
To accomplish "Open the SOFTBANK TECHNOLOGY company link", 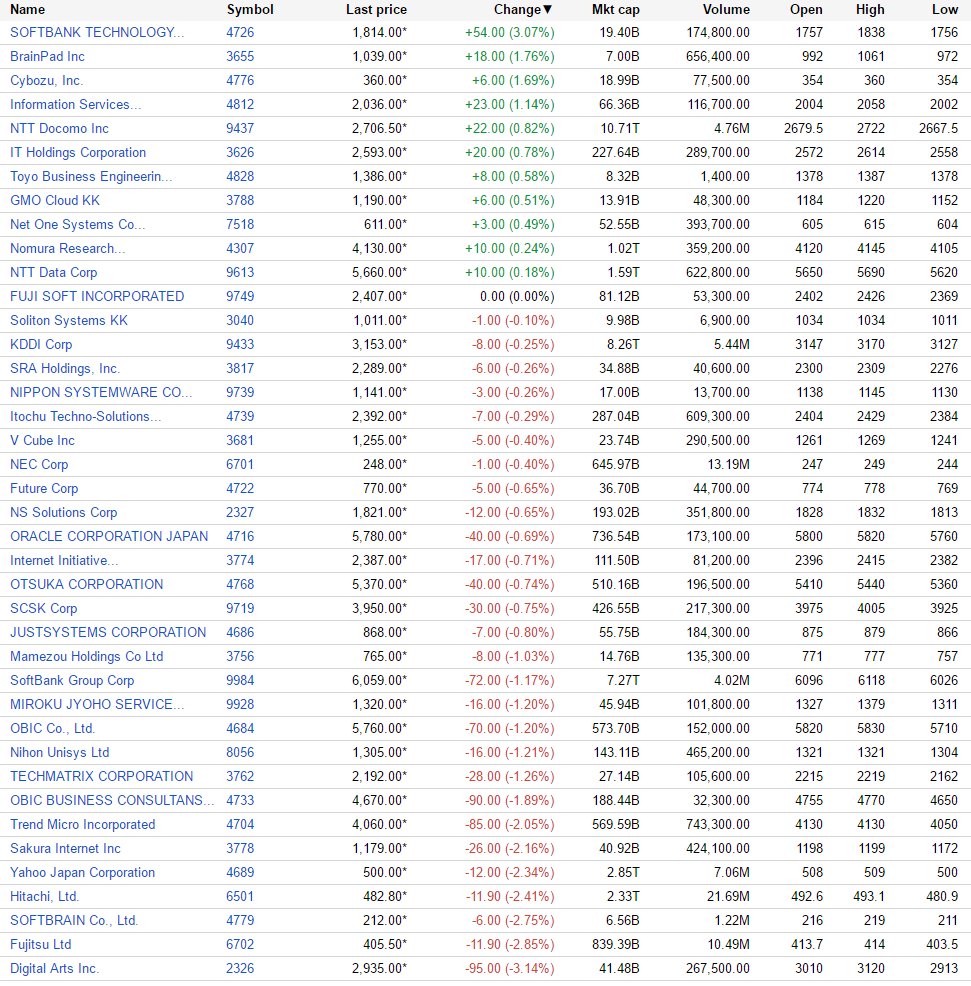I will [x=97, y=32].
